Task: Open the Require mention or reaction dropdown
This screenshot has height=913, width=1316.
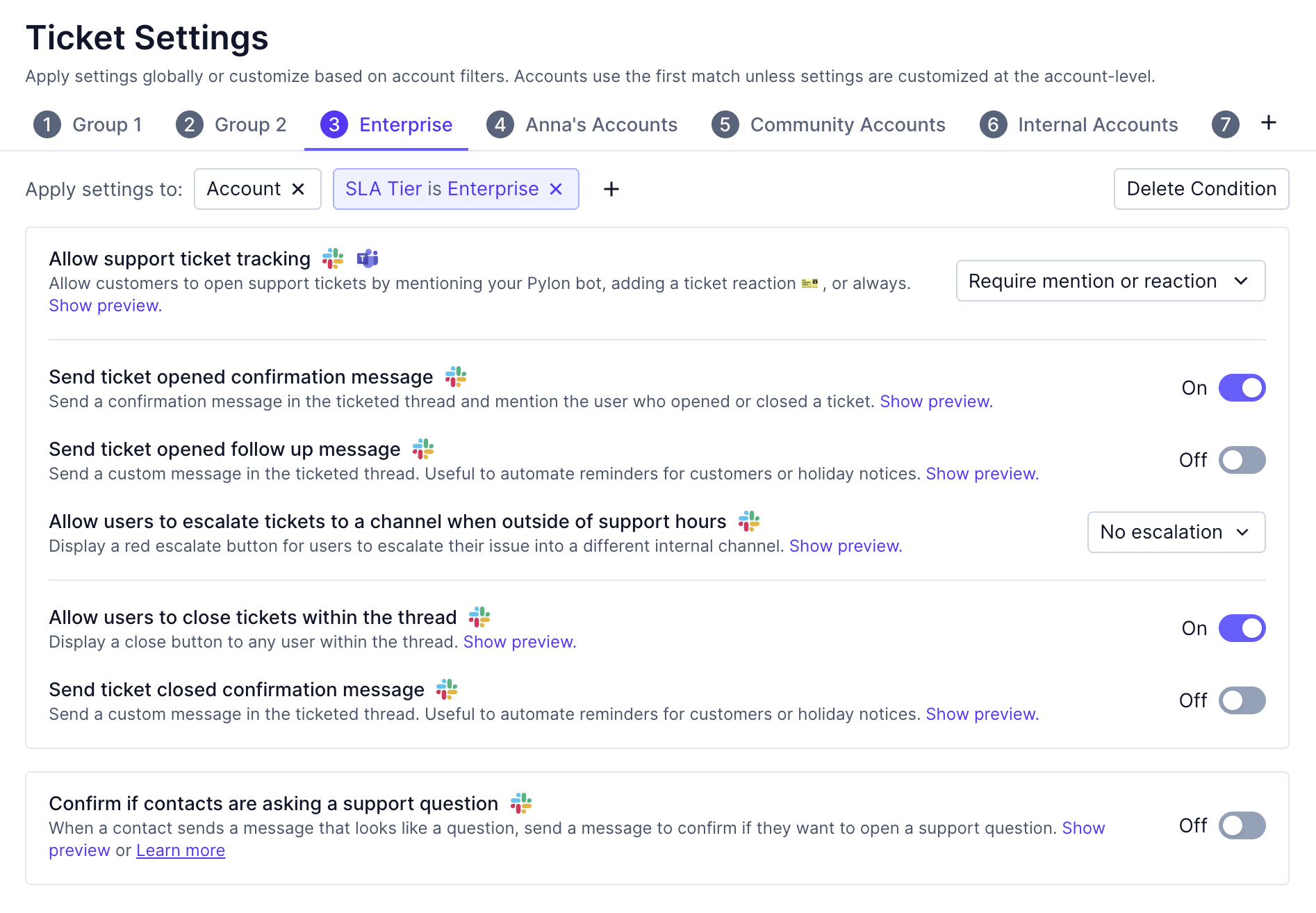Action: coord(1110,281)
